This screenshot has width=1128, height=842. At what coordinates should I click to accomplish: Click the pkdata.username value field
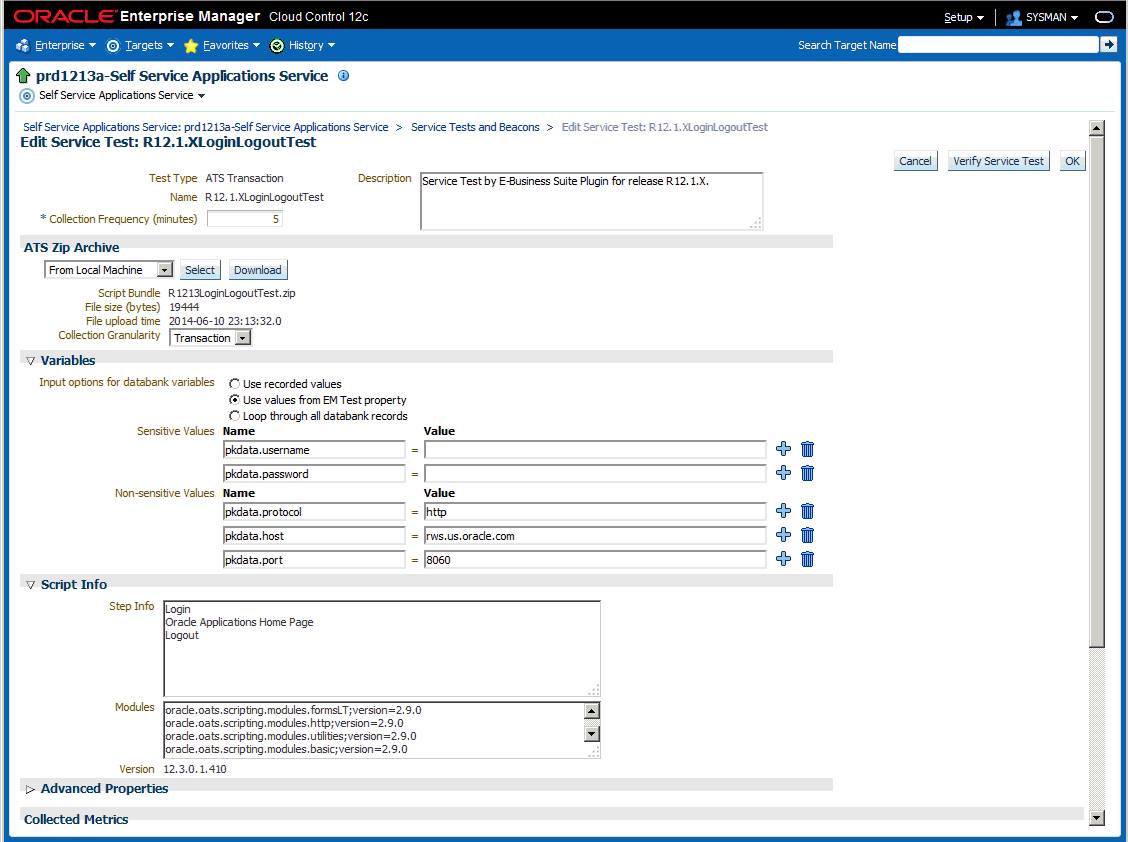click(595, 450)
